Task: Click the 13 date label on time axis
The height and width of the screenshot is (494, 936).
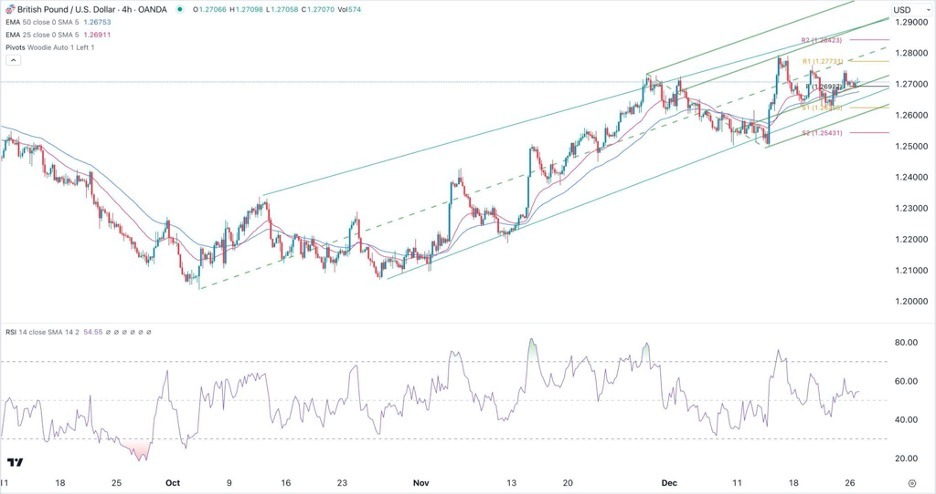Action: [x=512, y=483]
